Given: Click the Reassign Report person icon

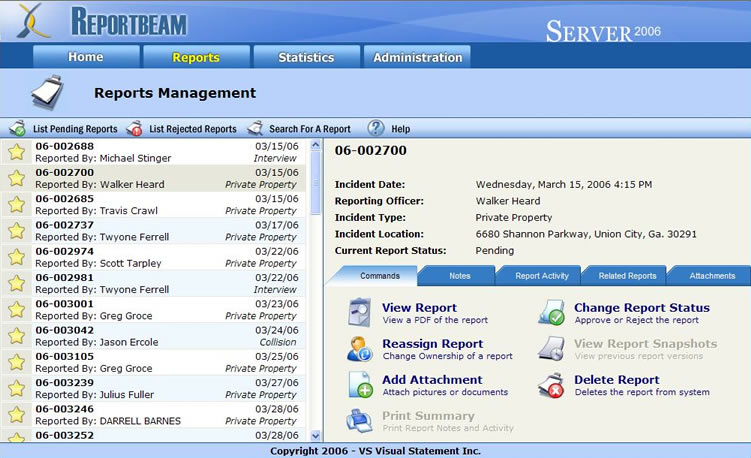Looking at the screenshot, I should [x=359, y=348].
